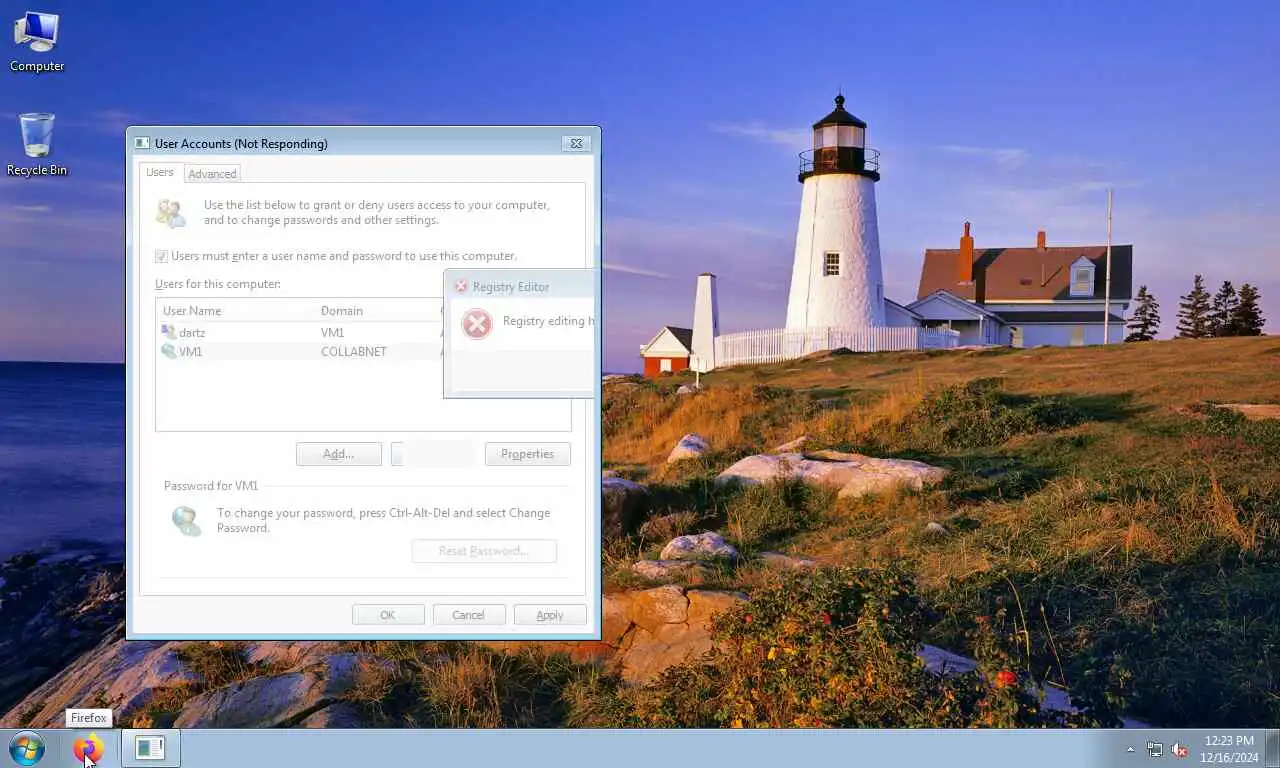Open user Properties button
The image size is (1280, 768).
(527, 454)
